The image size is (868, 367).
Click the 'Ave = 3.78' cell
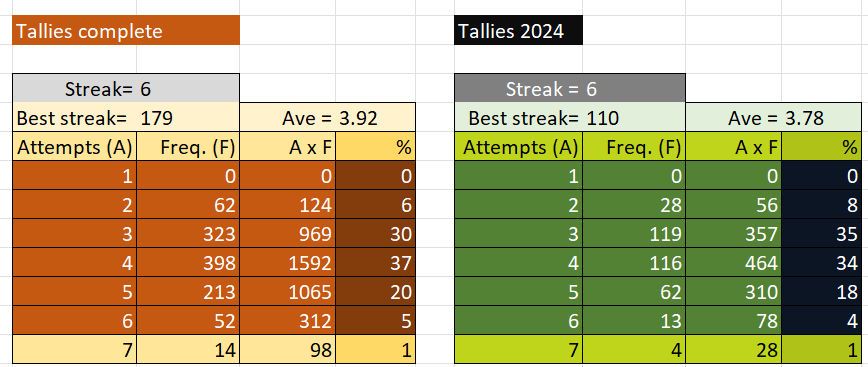[773, 117]
